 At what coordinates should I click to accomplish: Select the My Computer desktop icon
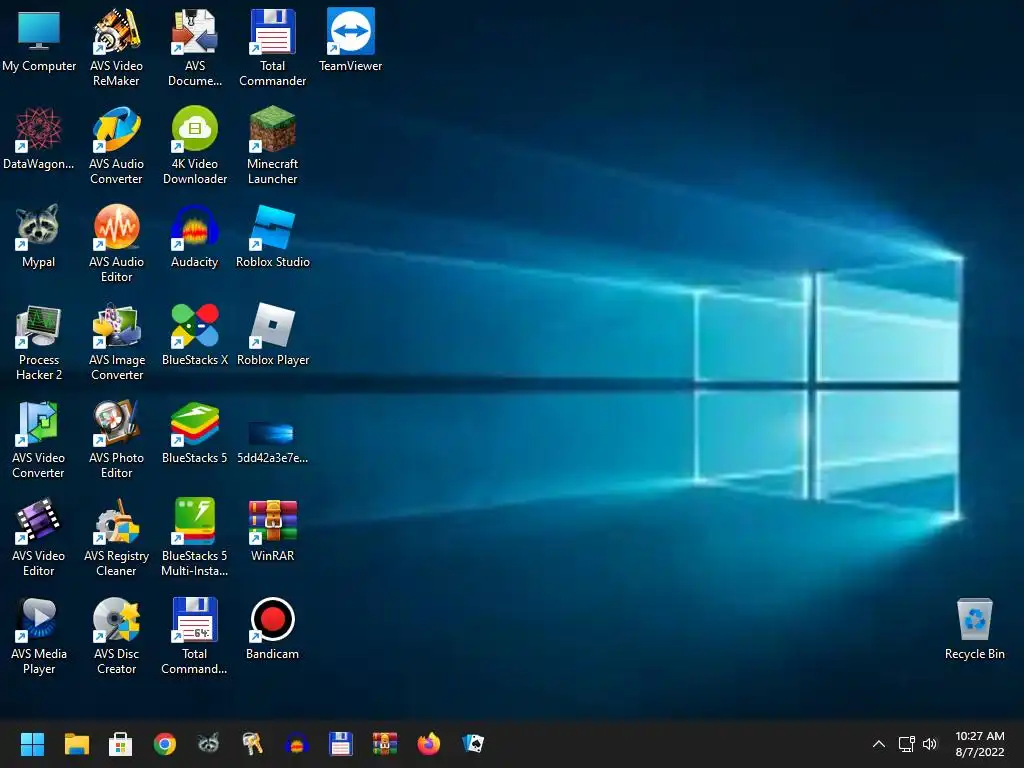pos(39,40)
